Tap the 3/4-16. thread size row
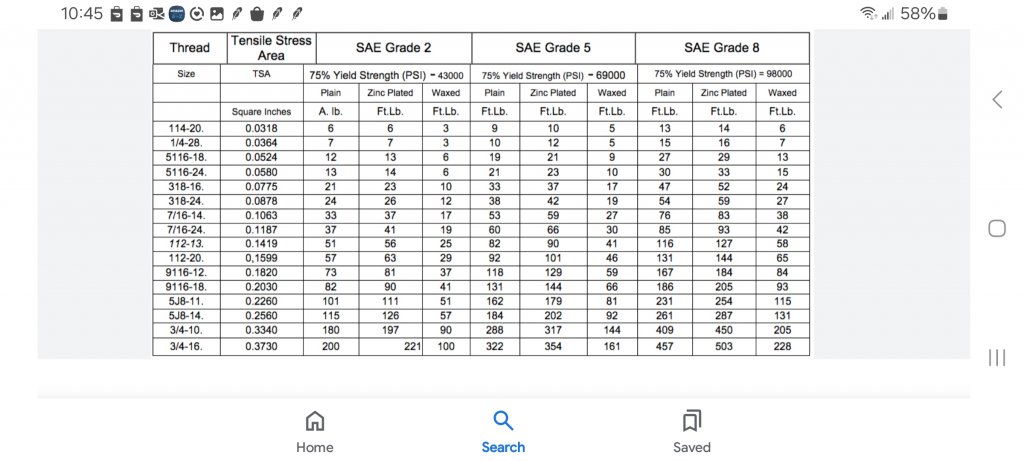 pyautogui.click(x=481, y=346)
